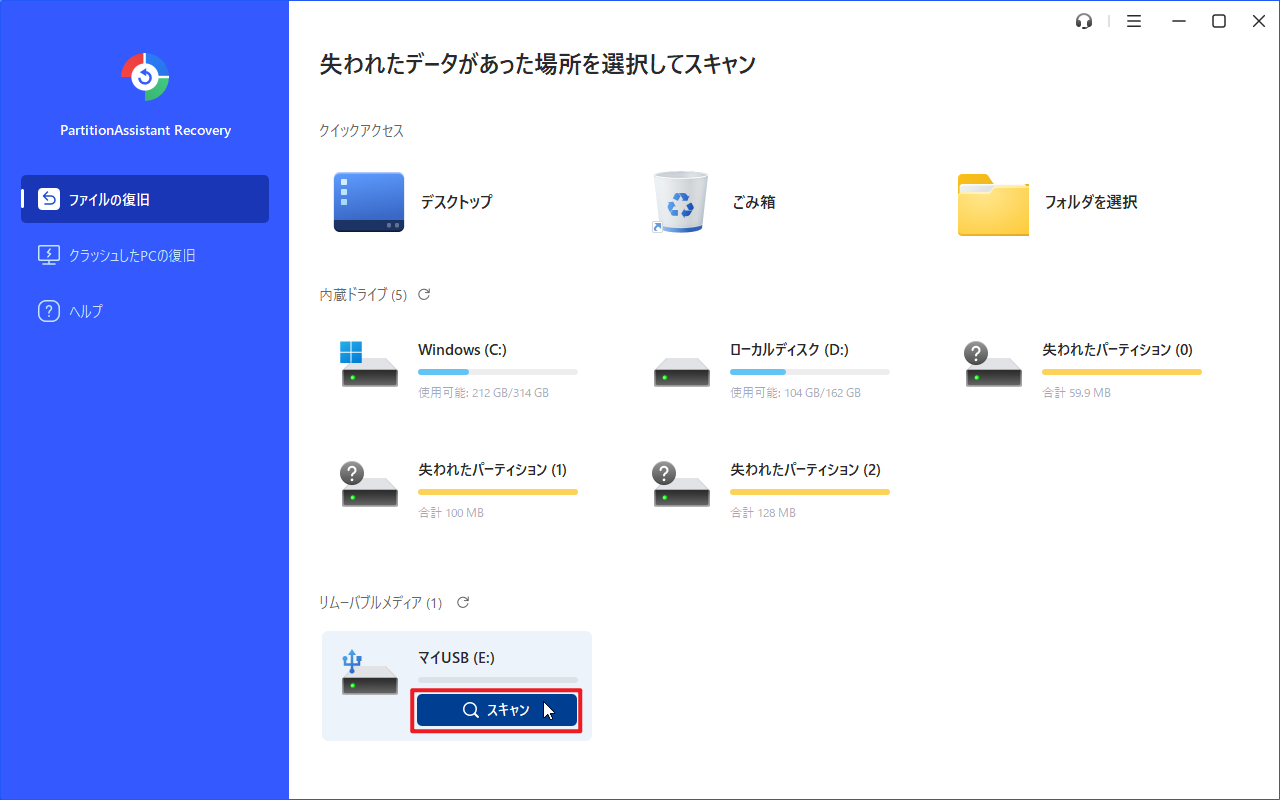
Task: Select 失われたパーティション (0) drive icon
Action: (993, 364)
